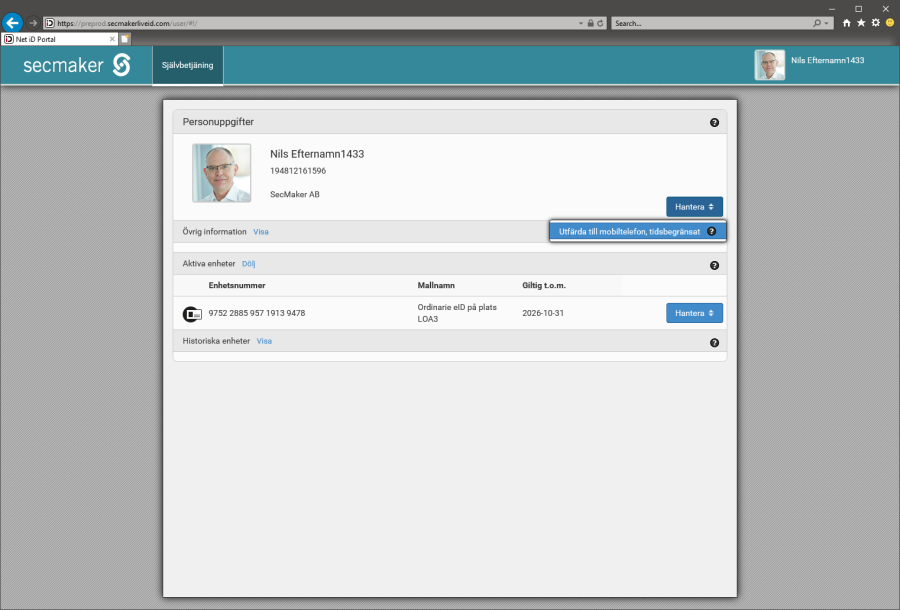Click personal number 194812161596
Image resolution: width=900 pixels, height=610 pixels.
(298, 171)
